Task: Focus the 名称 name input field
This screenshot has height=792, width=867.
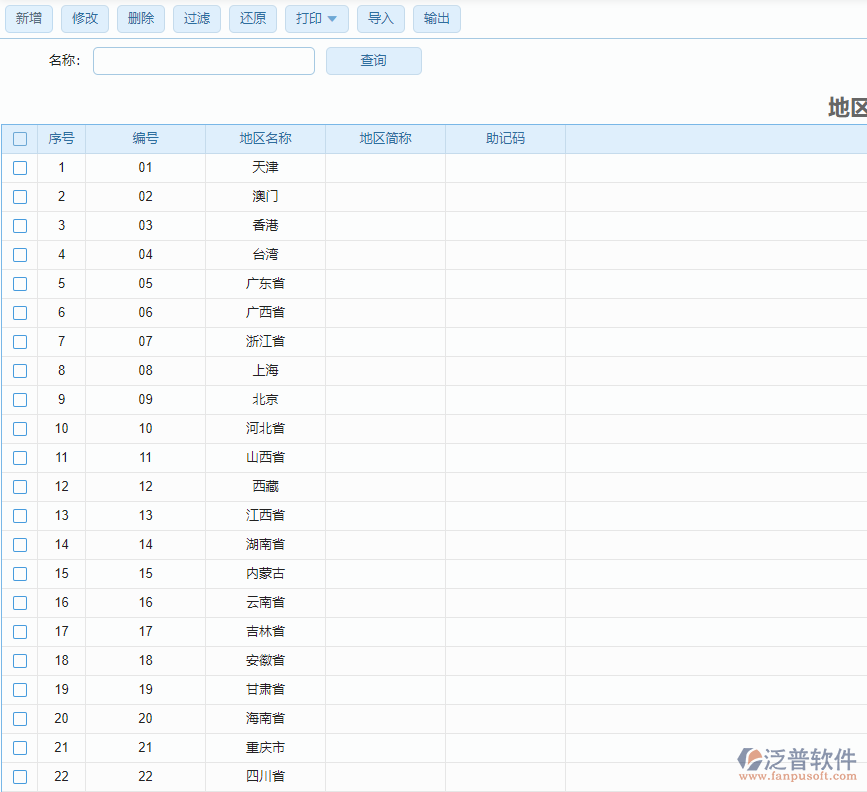Action: [x=204, y=61]
